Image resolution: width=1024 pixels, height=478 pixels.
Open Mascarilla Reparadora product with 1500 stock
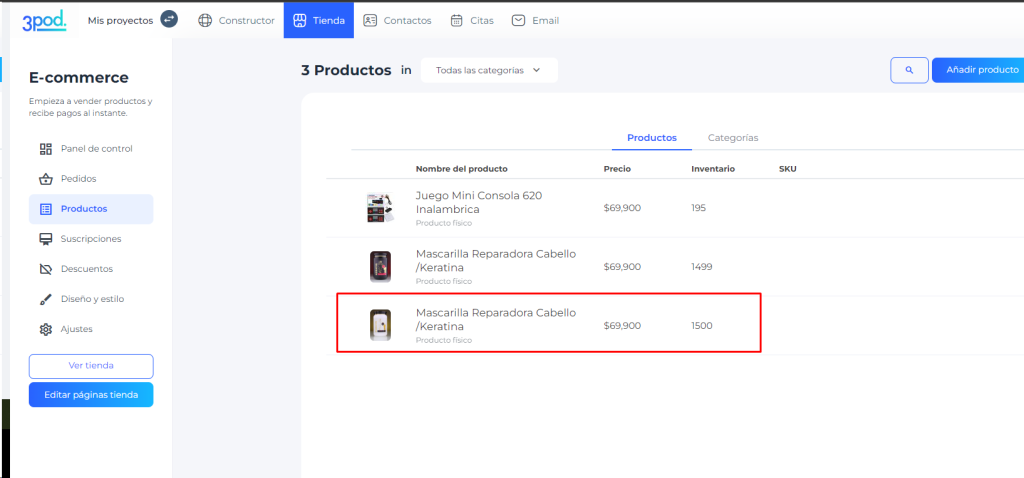pyautogui.click(x=496, y=319)
